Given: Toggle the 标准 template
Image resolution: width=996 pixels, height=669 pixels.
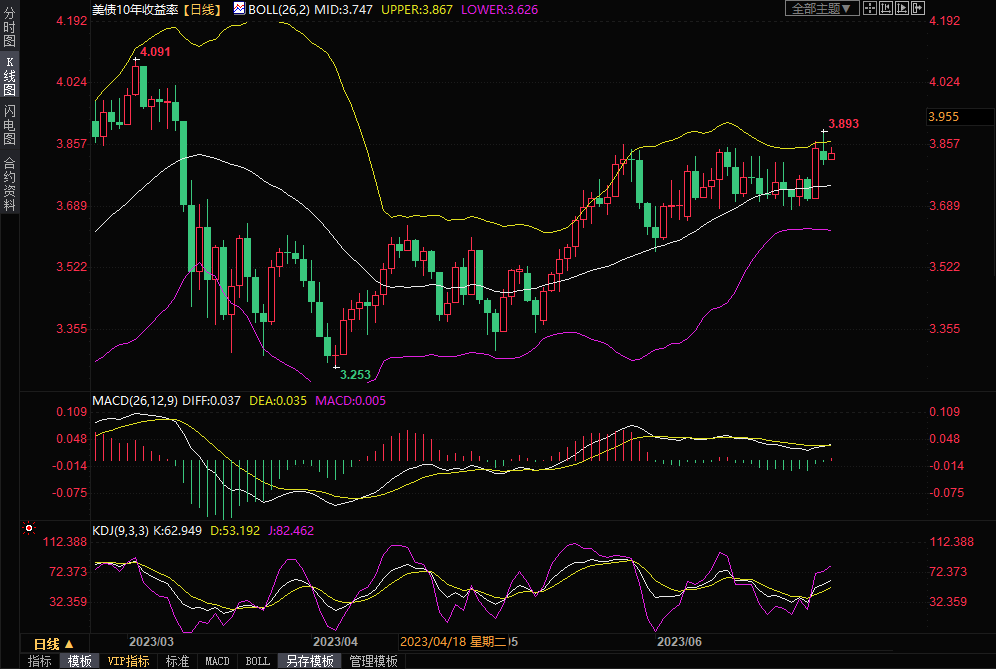Looking at the screenshot, I should click(177, 661).
